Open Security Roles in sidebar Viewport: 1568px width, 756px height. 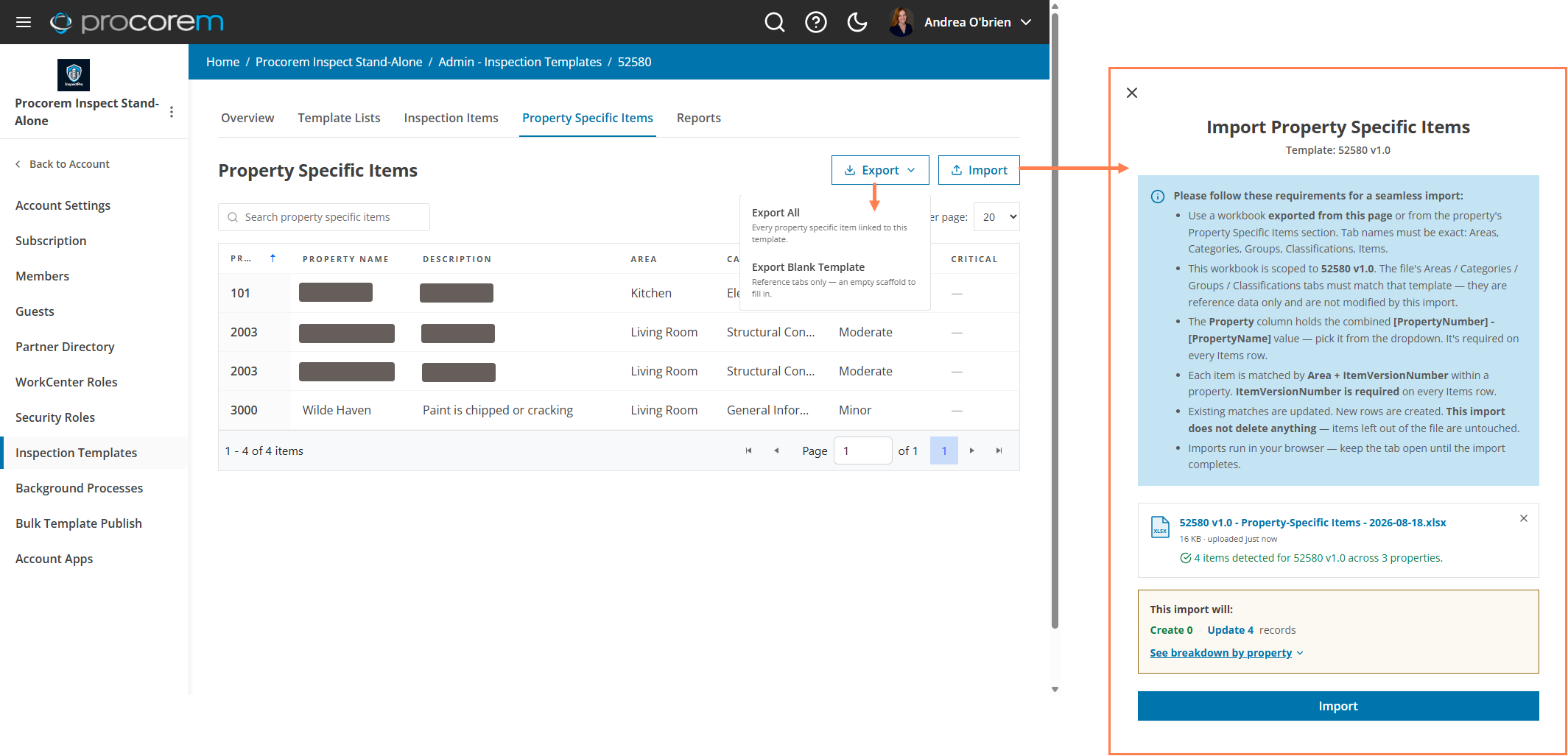pyautogui.click(x=55, y=417)
